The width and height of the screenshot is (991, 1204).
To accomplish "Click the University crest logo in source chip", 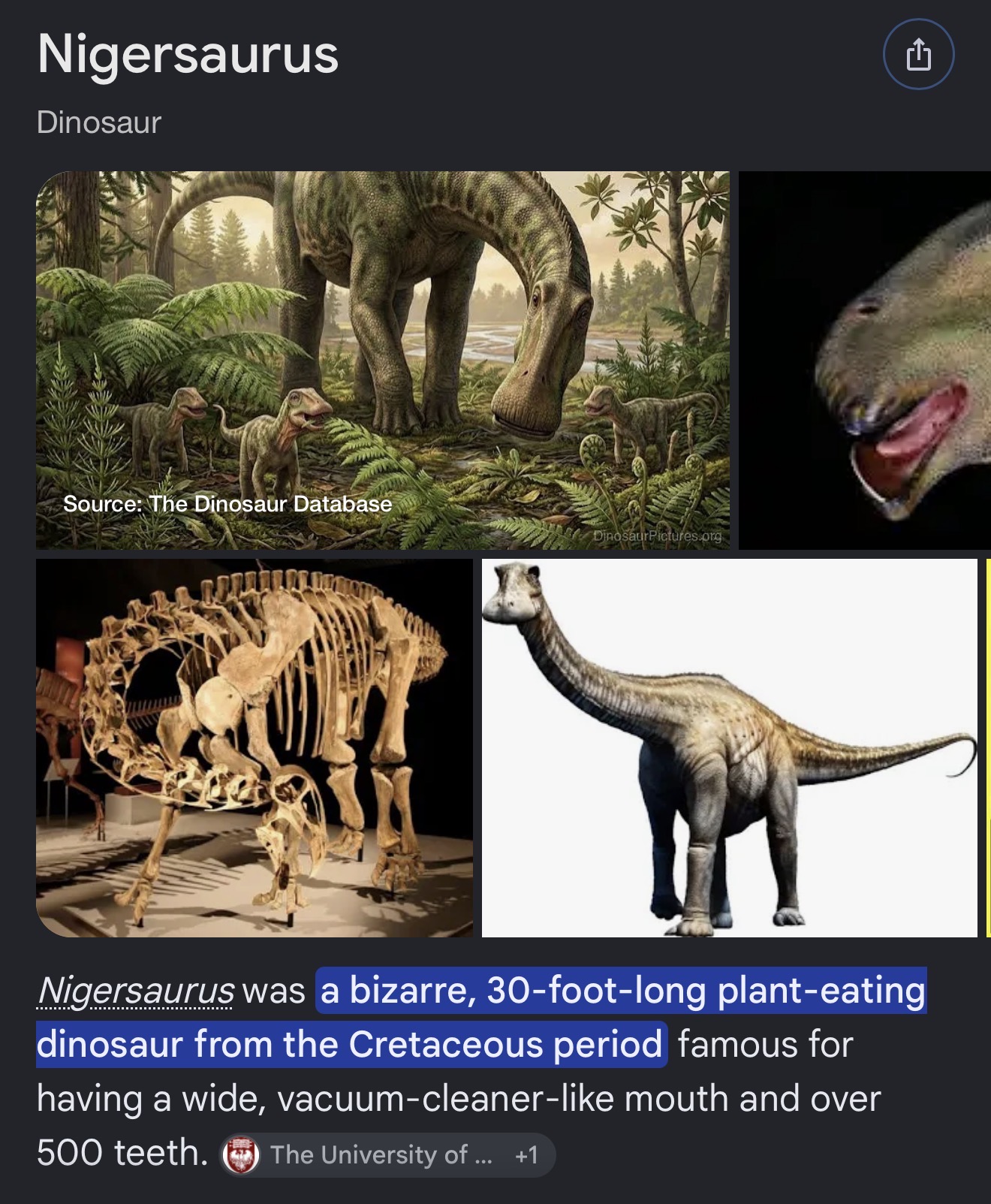I will pos(241,1154).
